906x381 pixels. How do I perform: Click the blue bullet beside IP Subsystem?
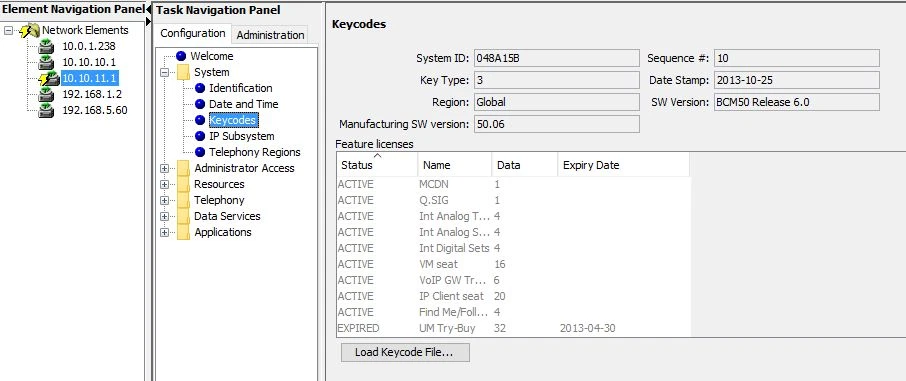(200, 136)
